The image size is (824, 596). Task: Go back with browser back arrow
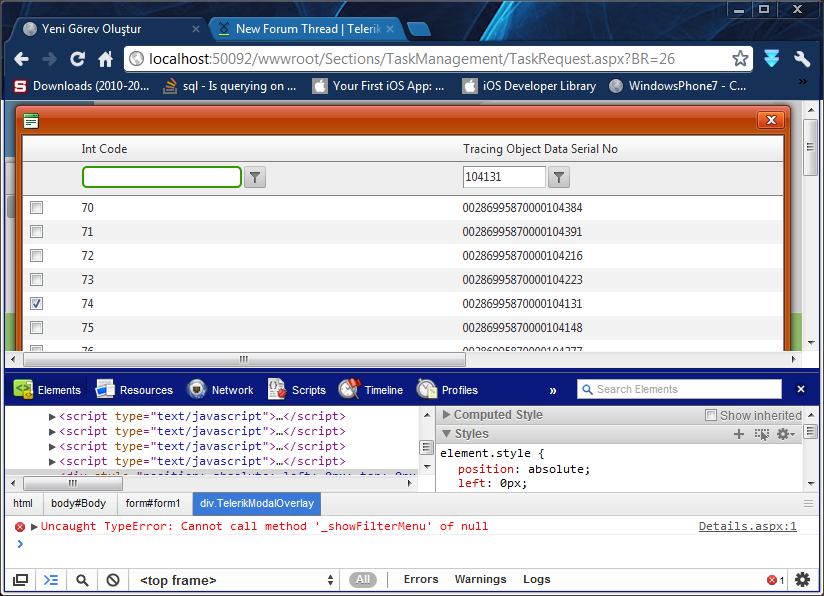[x=22, y=59]
